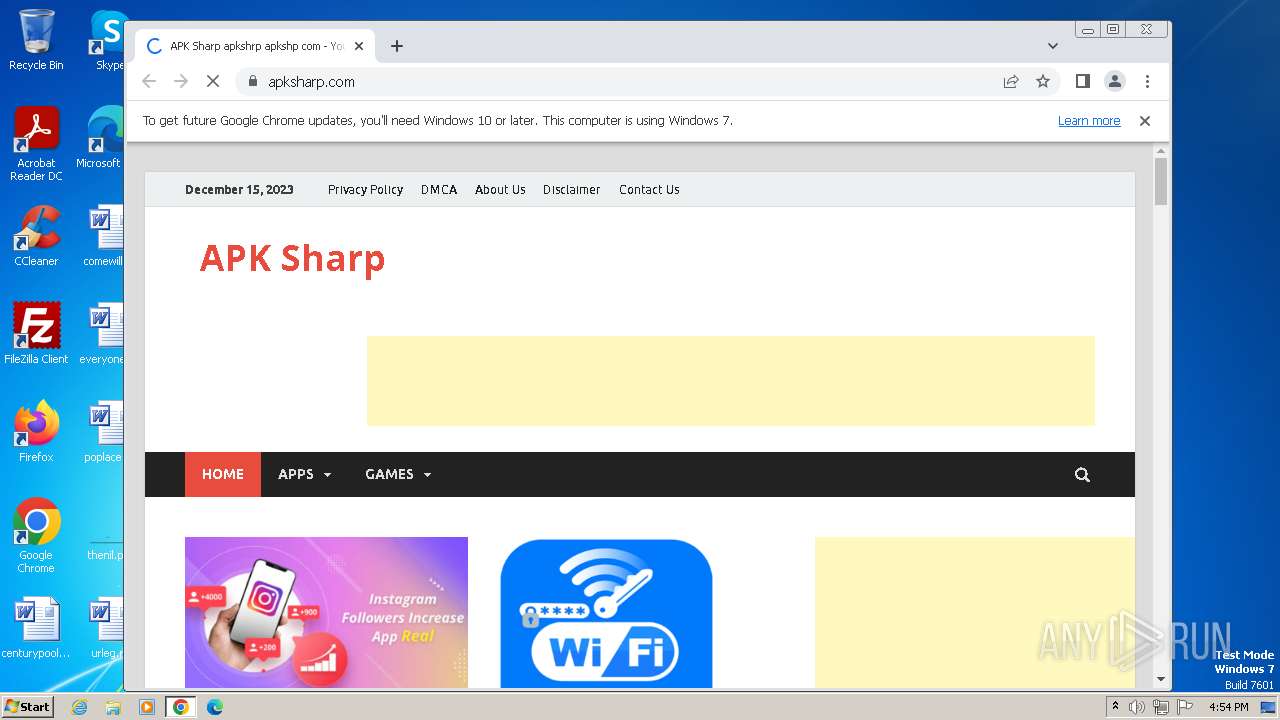This screenshot has width=1280, height=720.
Task: Click the Chrome back arrow
Action: pos(149,82)
